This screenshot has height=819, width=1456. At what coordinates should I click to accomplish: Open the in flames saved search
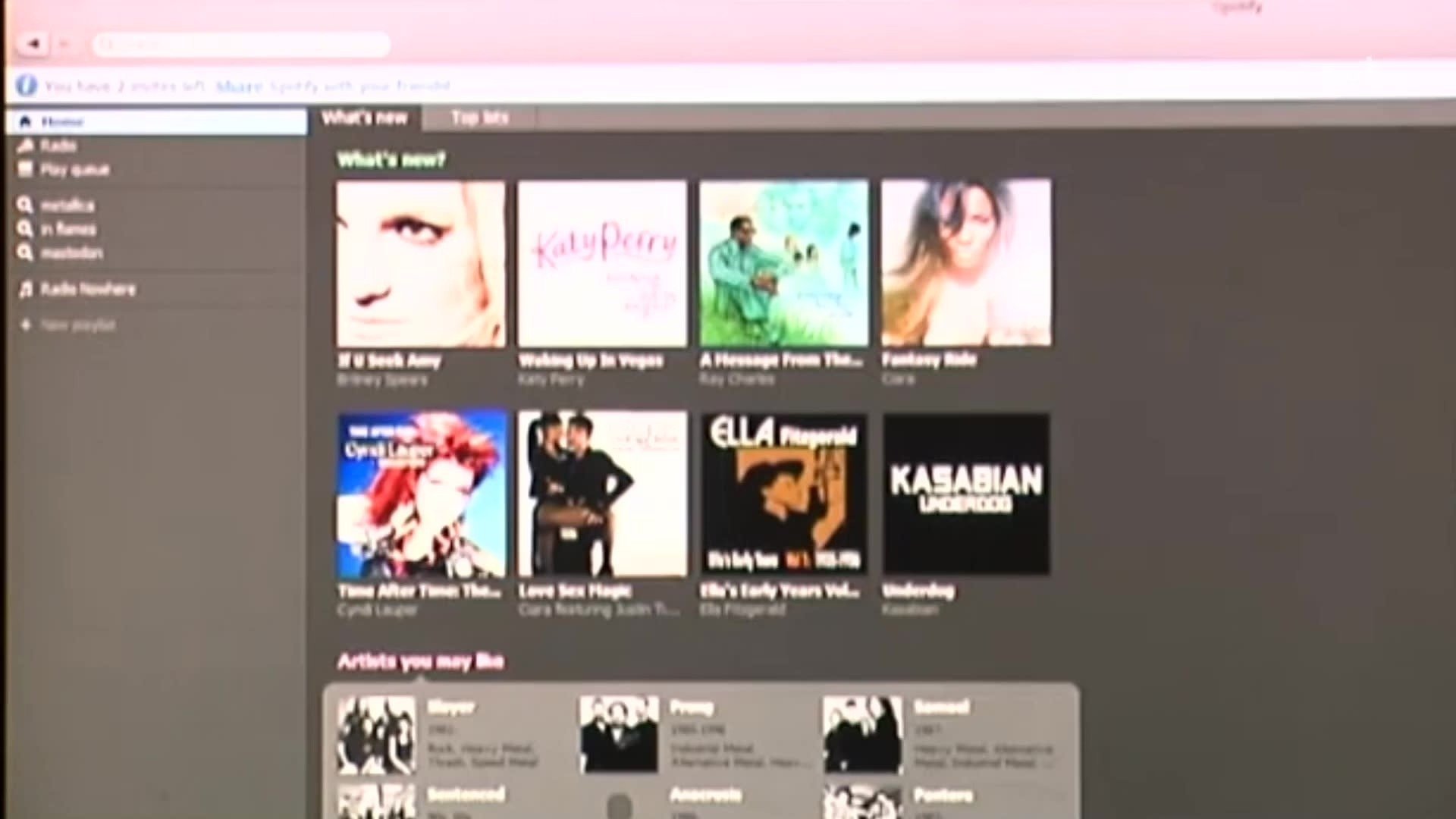coord(68,229)
